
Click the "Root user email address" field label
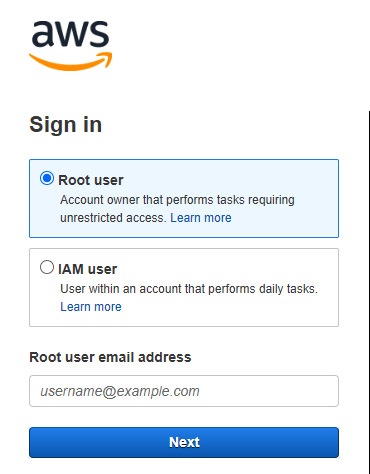tap(110, 357)
